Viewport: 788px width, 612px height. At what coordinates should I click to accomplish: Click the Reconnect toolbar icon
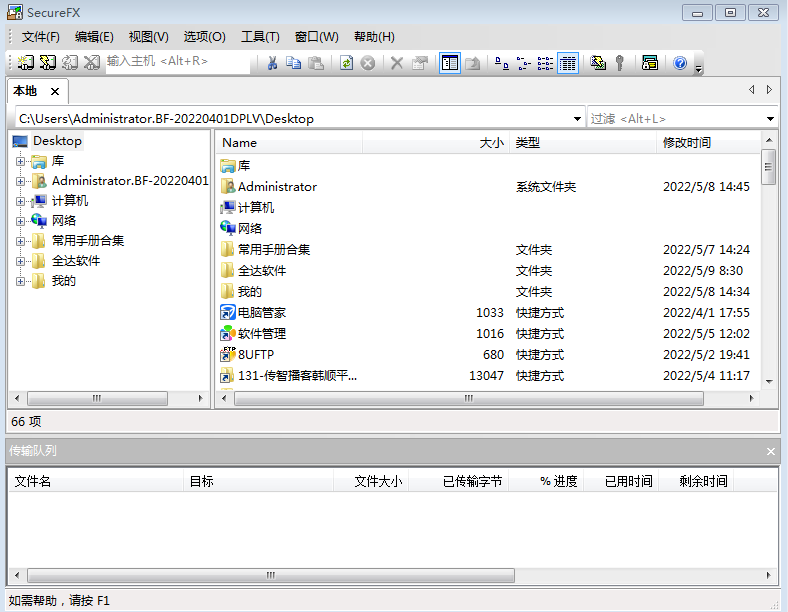pos(70,63)
